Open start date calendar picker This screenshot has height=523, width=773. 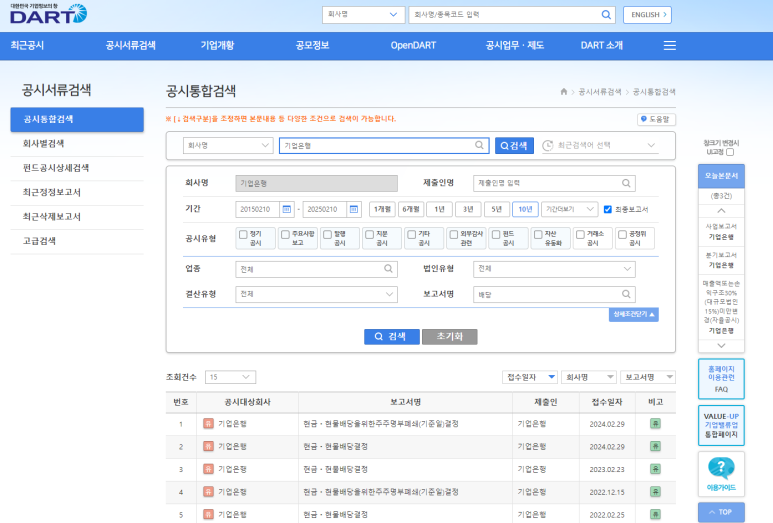tap(286, 209)
